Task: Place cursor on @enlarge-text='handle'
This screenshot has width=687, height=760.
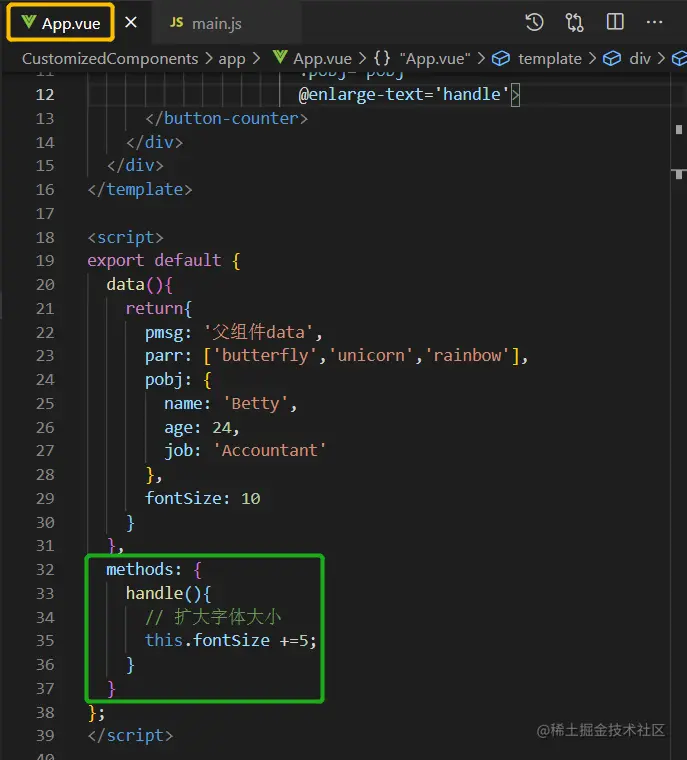Action: (x=404, y=94)
